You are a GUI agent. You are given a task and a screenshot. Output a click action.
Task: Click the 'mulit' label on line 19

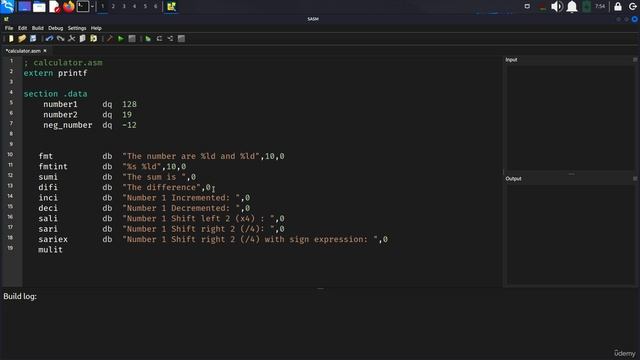(x=50, y=250)
